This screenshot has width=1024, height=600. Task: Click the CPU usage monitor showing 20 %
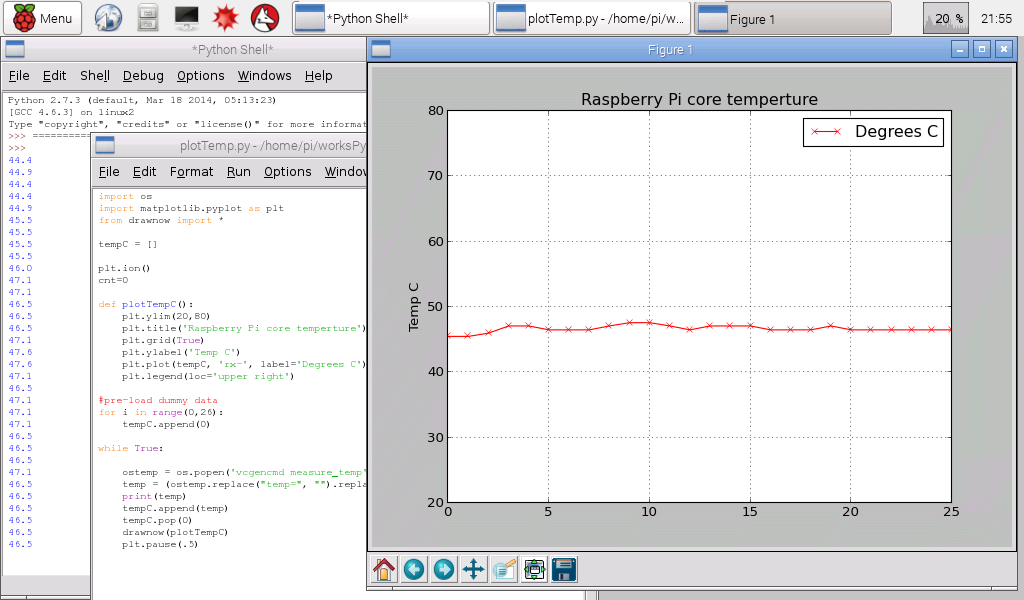946,18
